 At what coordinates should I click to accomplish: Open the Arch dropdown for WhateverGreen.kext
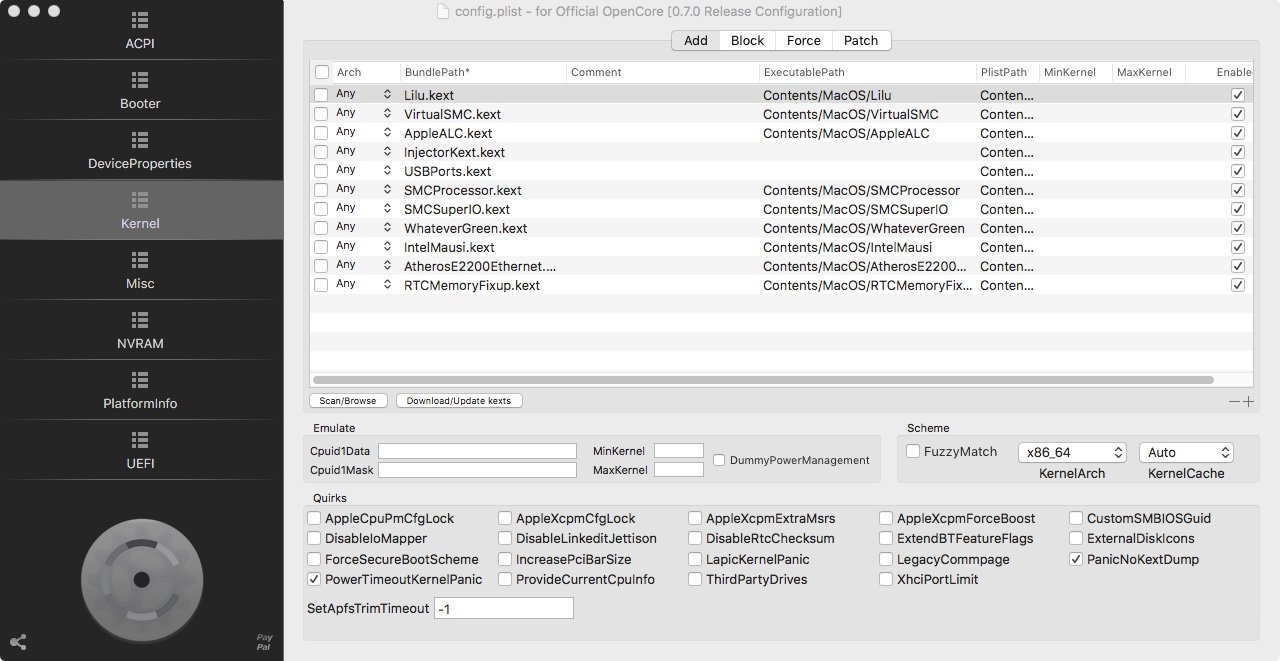tap(364, 227)
